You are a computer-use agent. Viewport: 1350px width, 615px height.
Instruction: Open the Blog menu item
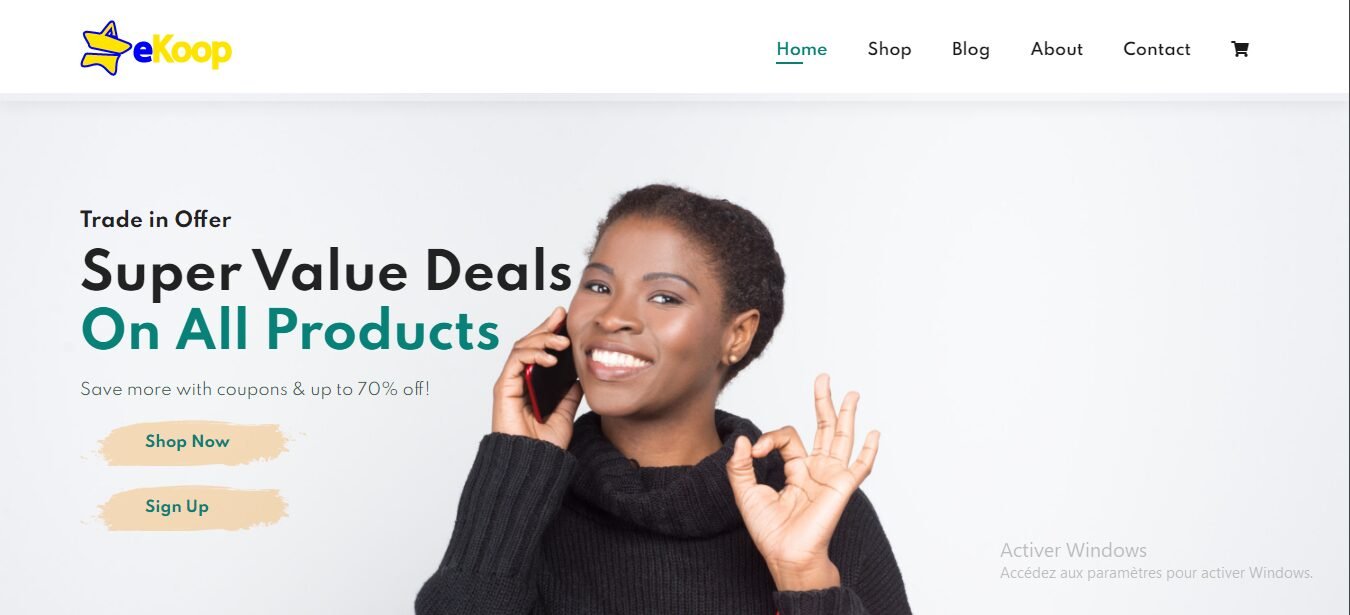(970, 49)
